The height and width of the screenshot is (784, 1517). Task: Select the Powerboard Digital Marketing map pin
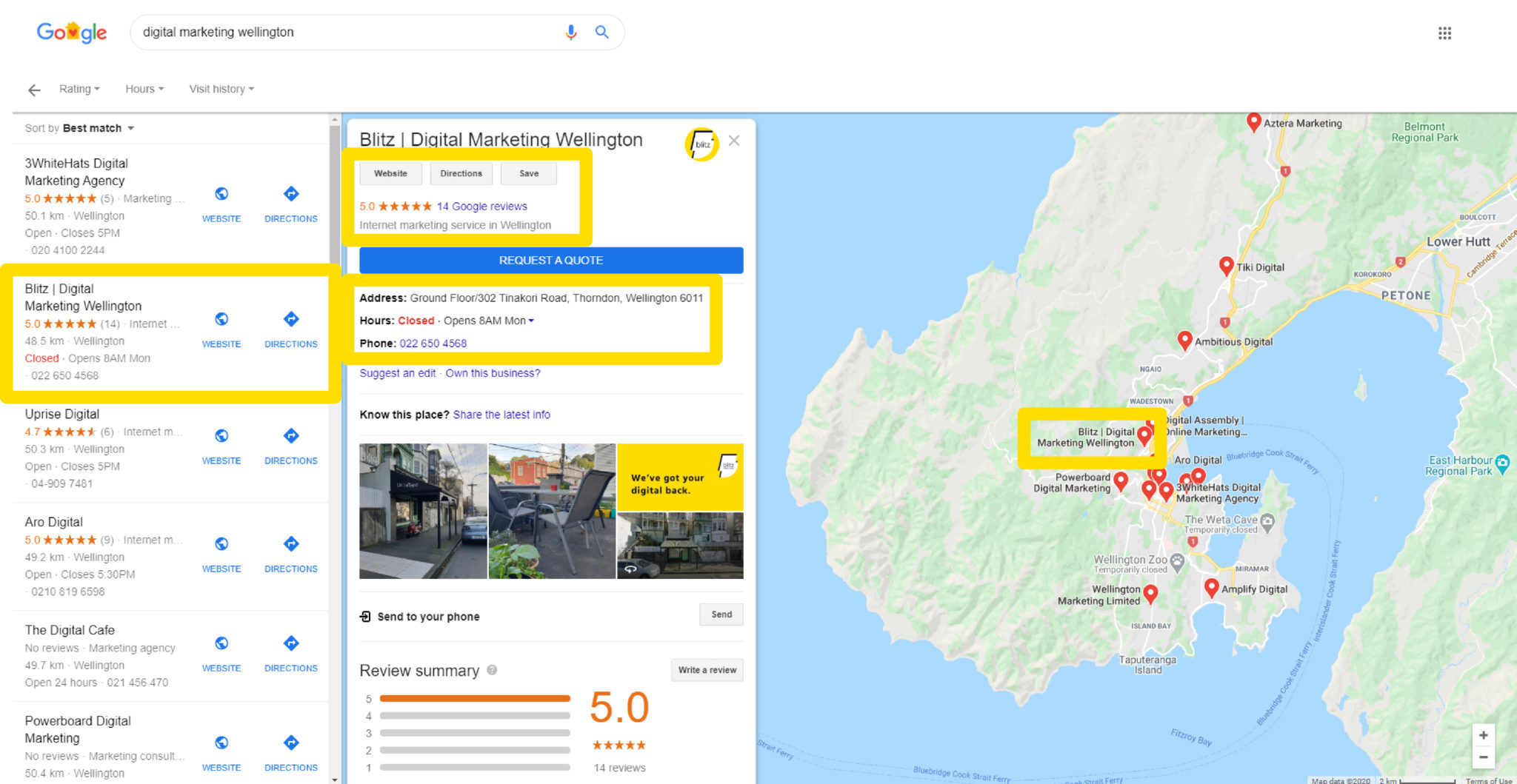pos(1121,482)
